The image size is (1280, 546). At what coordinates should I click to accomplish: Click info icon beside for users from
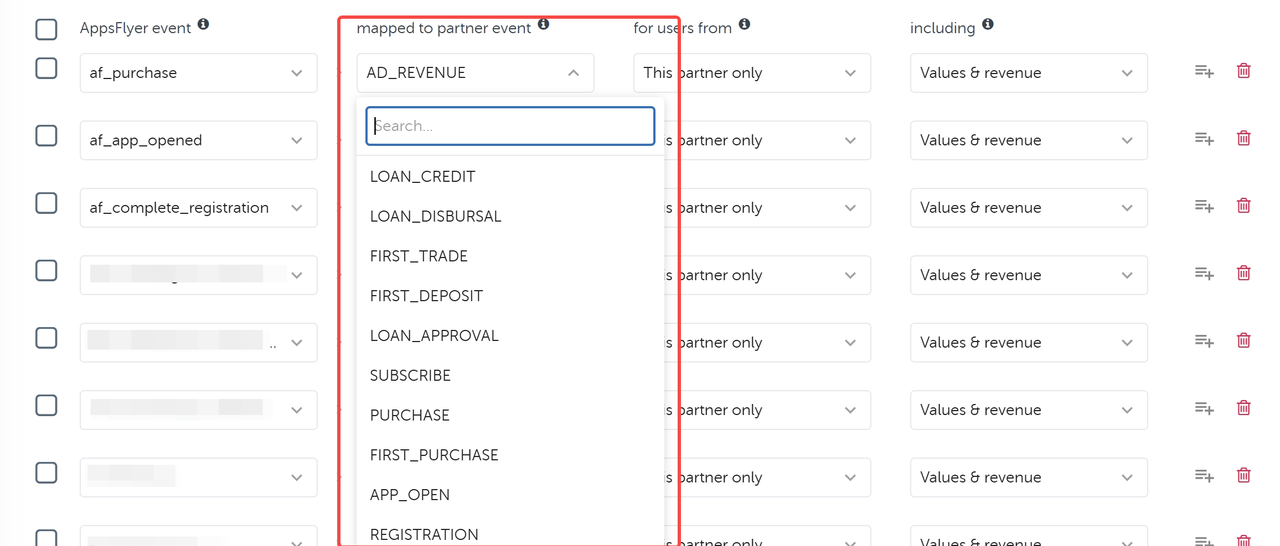(x=744, y=24)
